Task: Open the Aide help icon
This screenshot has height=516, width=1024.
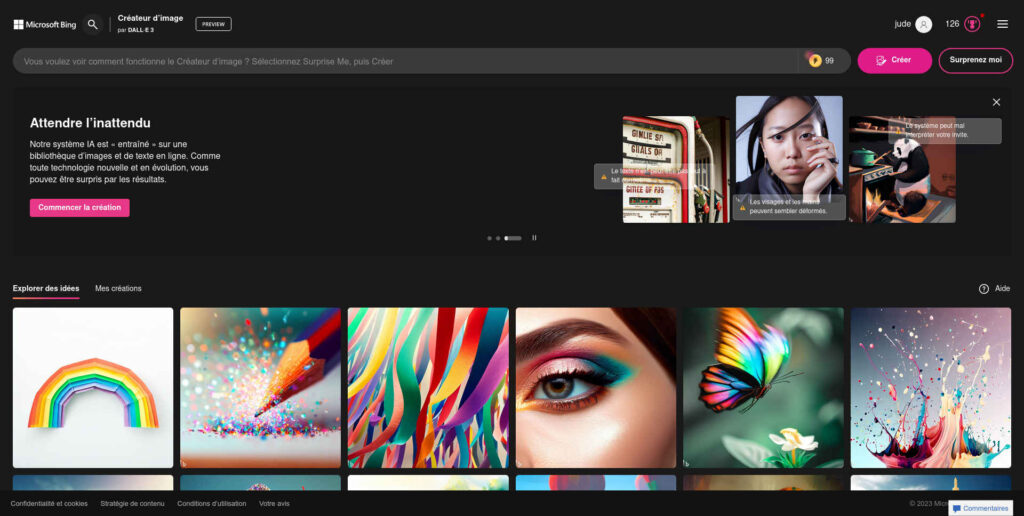Action: point(984,289)
